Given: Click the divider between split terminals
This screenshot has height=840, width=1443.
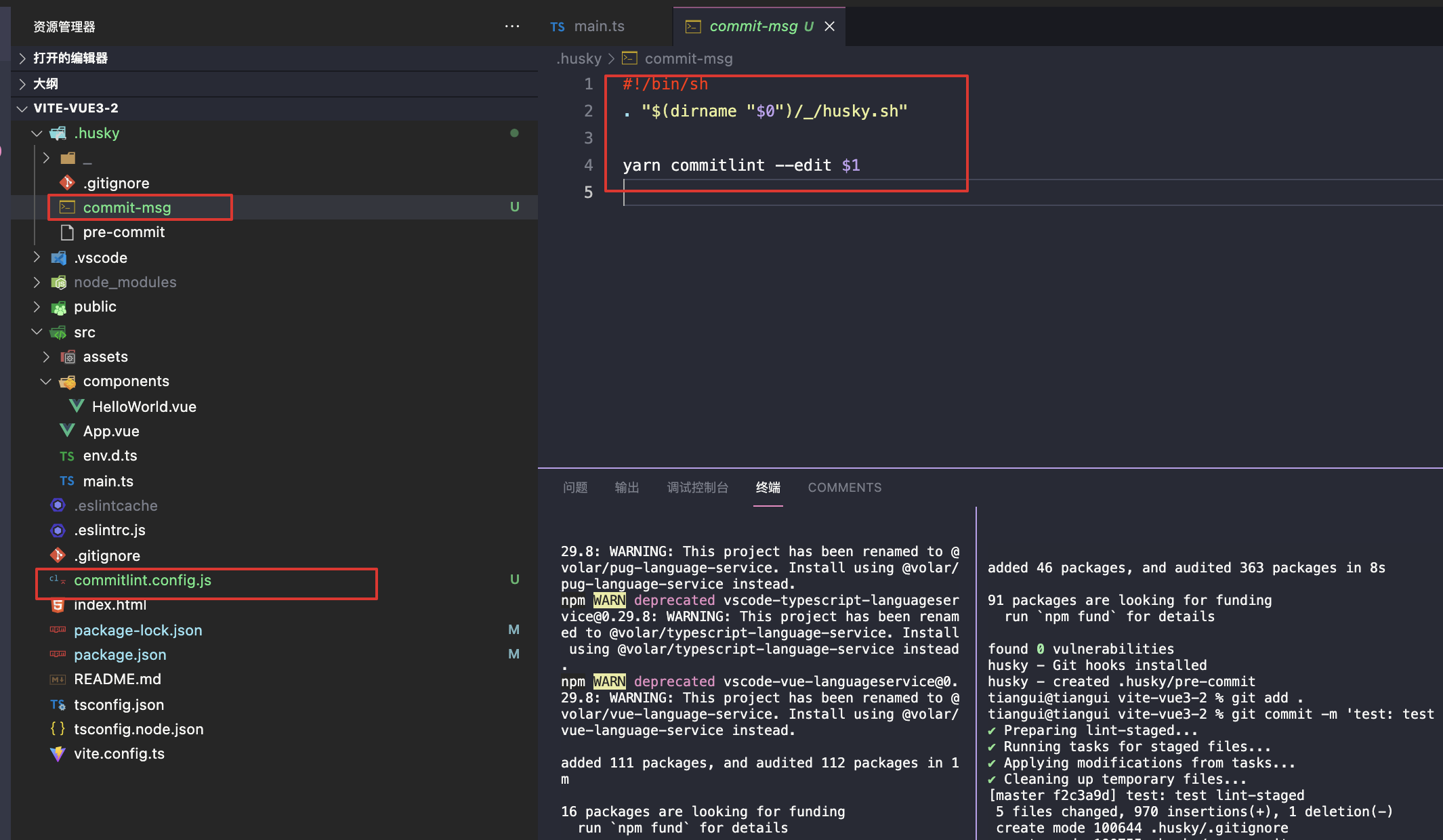Looking at the screenshot, I should (x=976, y=671).
